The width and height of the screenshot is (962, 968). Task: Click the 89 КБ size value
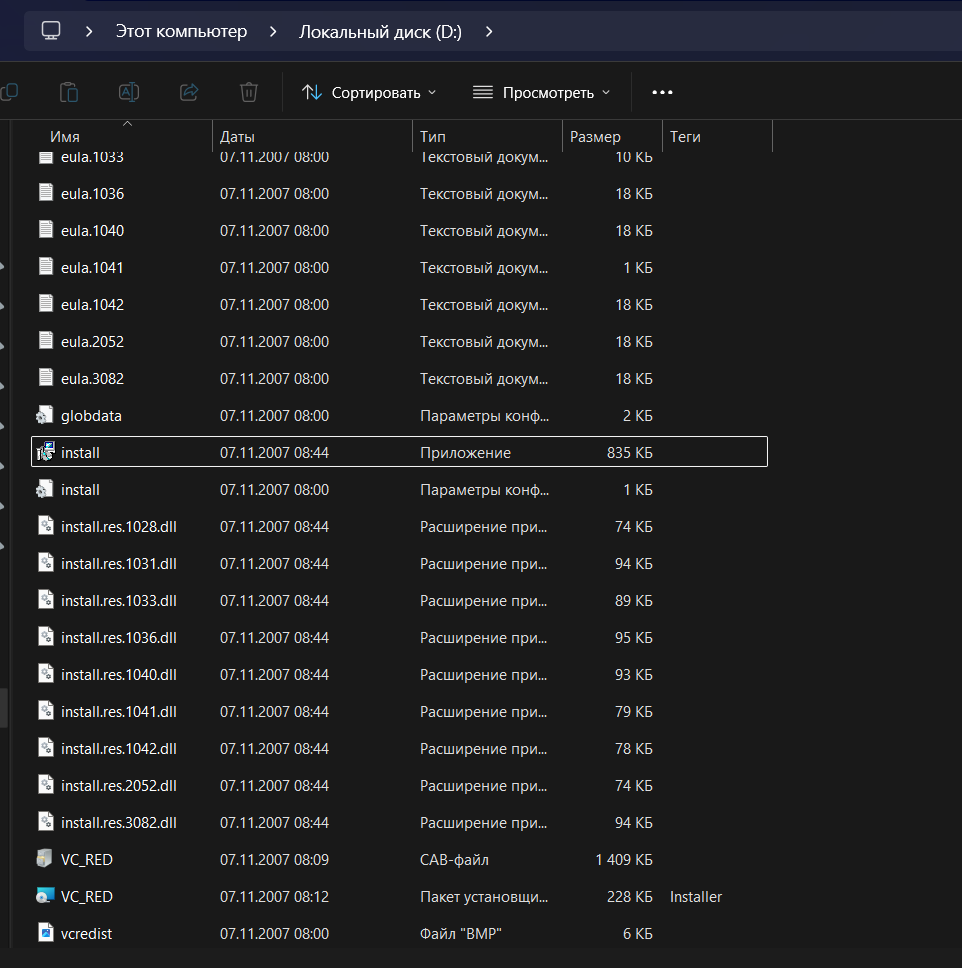(x=634, y=601)
